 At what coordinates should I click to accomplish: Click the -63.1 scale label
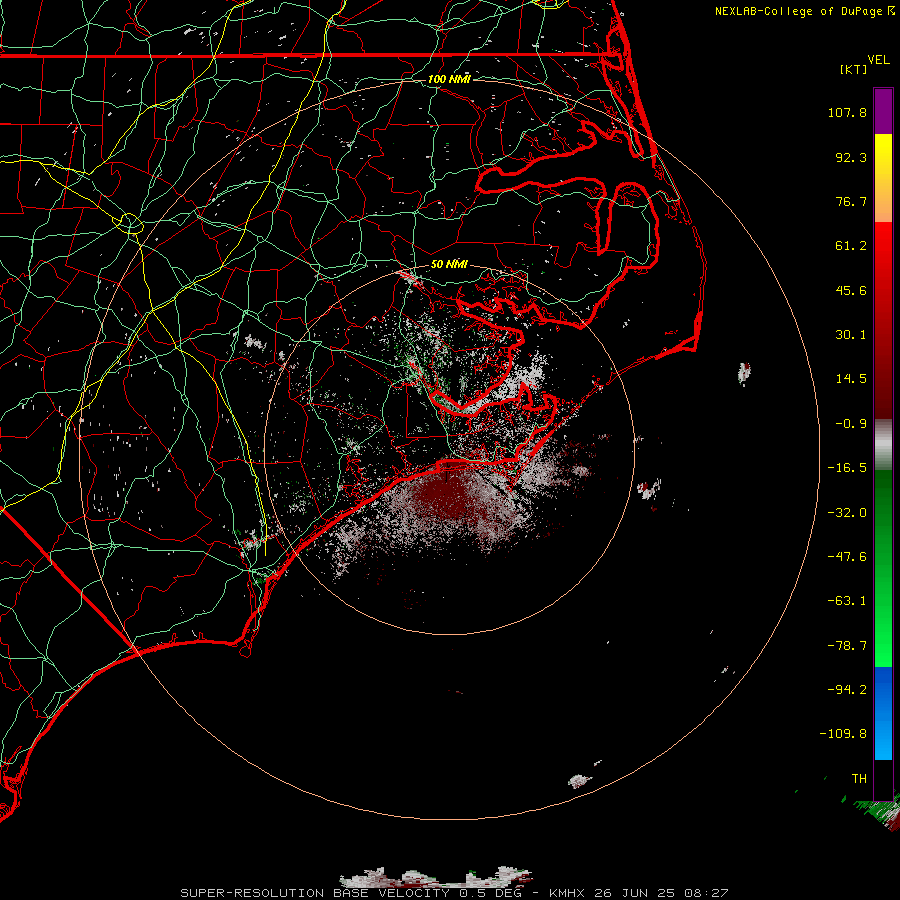pos(847,601)
